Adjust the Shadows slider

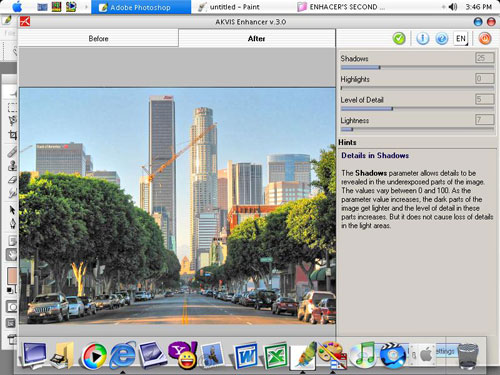coord(417,68)
